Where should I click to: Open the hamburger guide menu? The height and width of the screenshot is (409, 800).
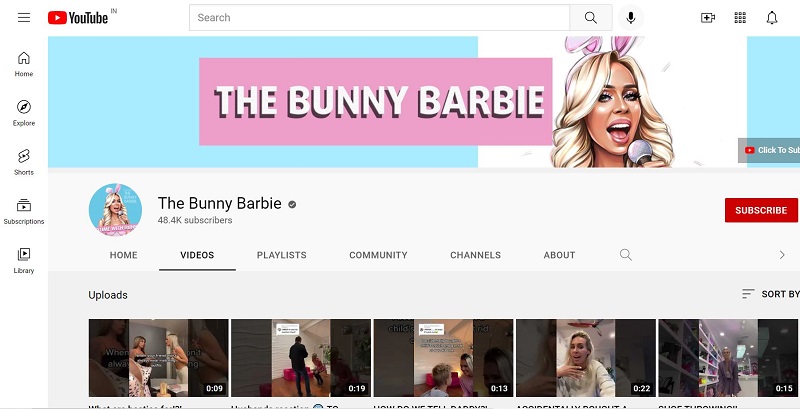click(x=24, y=18)
